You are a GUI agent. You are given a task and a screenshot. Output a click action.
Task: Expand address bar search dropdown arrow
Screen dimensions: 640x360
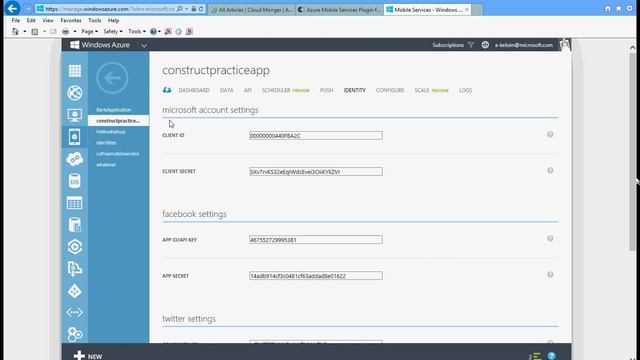[x=187, y=9]
